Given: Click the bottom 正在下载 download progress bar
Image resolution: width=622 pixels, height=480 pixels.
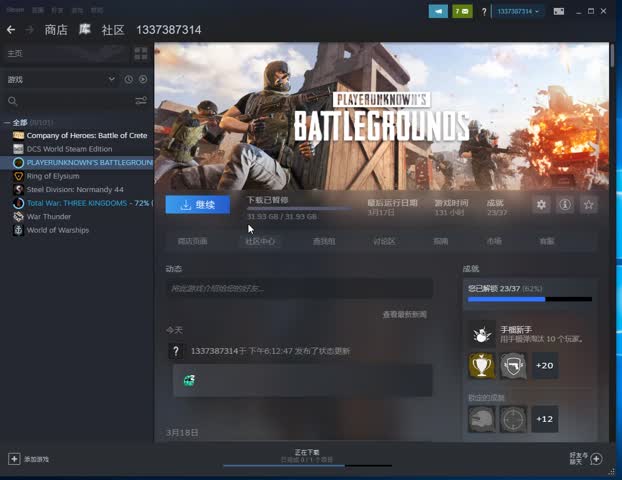Looking at the screenshot, I should 307,466.
